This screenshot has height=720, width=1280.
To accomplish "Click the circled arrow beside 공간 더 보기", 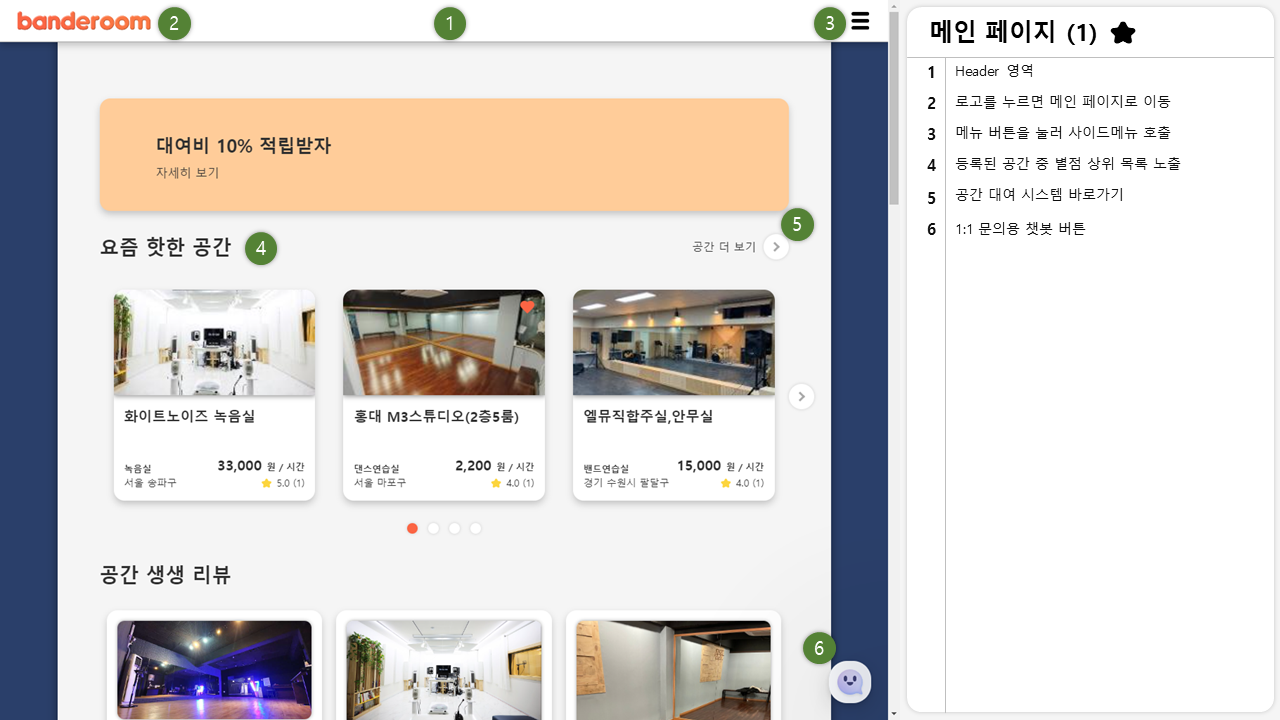I will pos(776,246).
